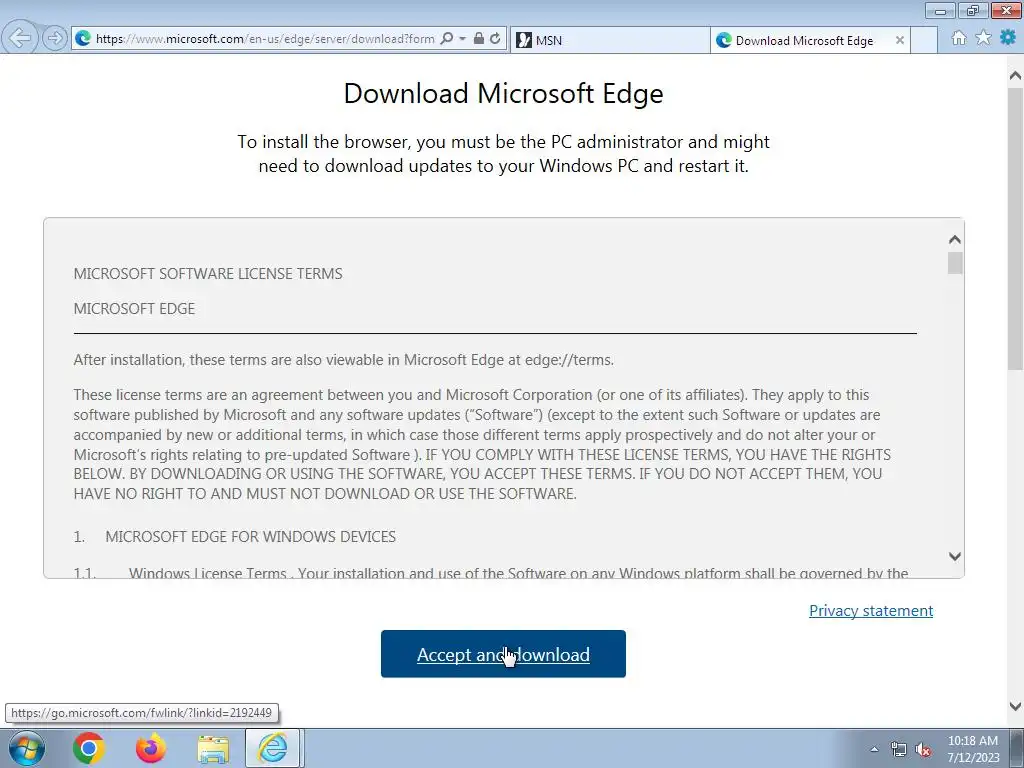
Task: Go to home page via Home icon
Action: point(959,38)
